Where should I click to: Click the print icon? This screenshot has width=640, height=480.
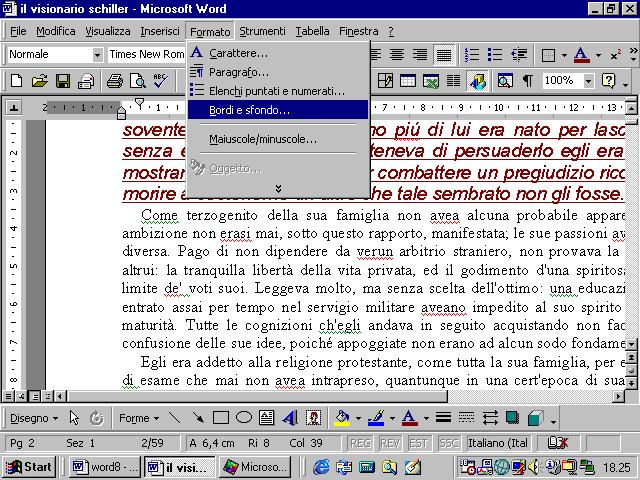(115, 81)
